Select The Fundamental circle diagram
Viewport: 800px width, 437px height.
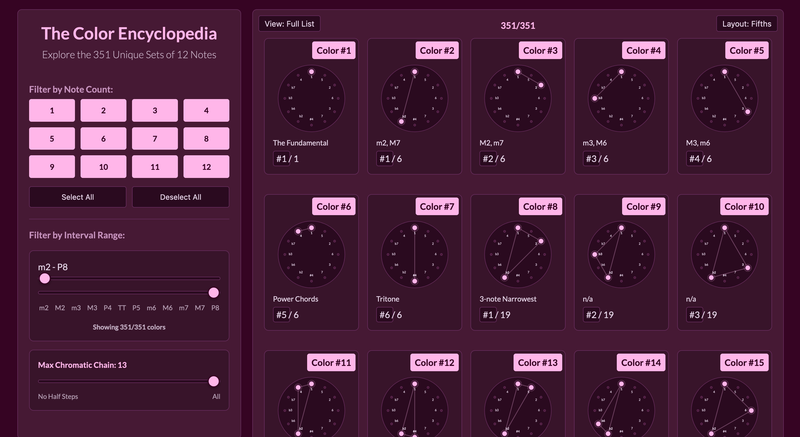pyautogui.click(x=311, y=98)
